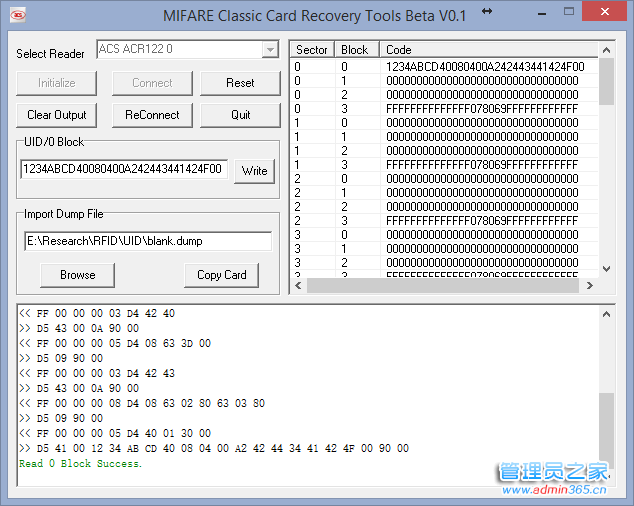This screenshot has height=506, width=634.
Task: Click log line starting '>> D5 41 00 12 34 AB CD'
Action: (214, 449)
